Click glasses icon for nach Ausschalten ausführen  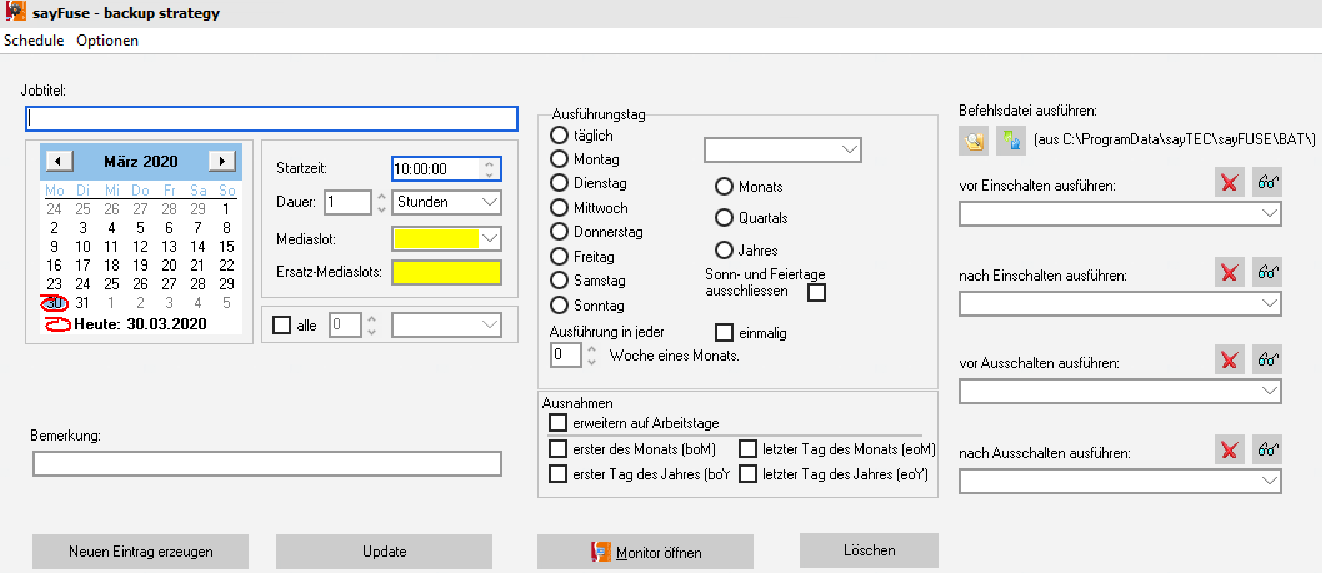[x=1267, y=449]
